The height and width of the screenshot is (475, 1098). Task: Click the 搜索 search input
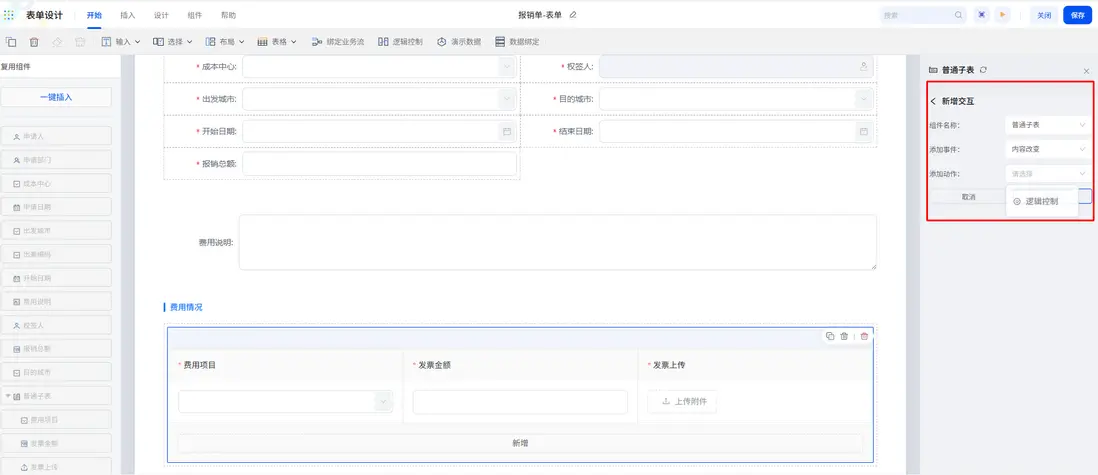click(923, 15)
